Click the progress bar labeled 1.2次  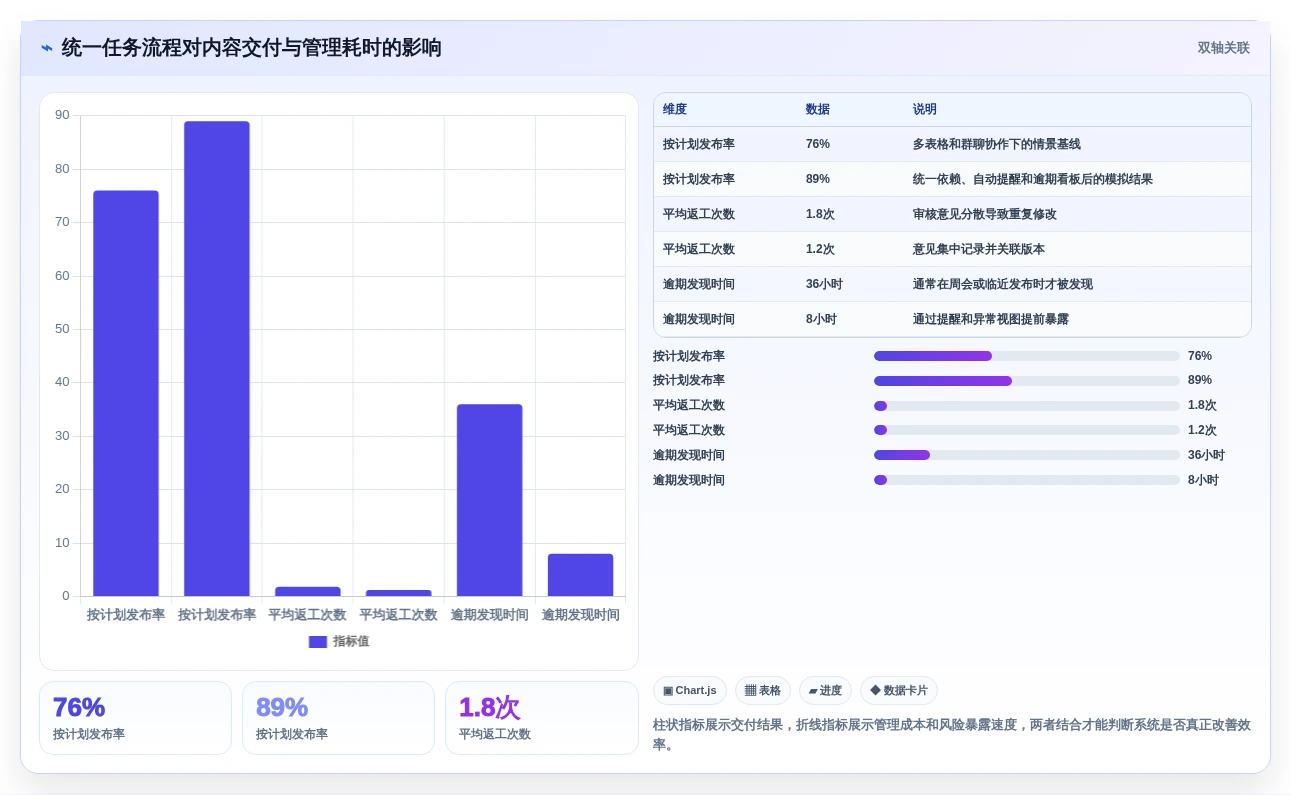pyautogui.click(x=1027, y=430)
